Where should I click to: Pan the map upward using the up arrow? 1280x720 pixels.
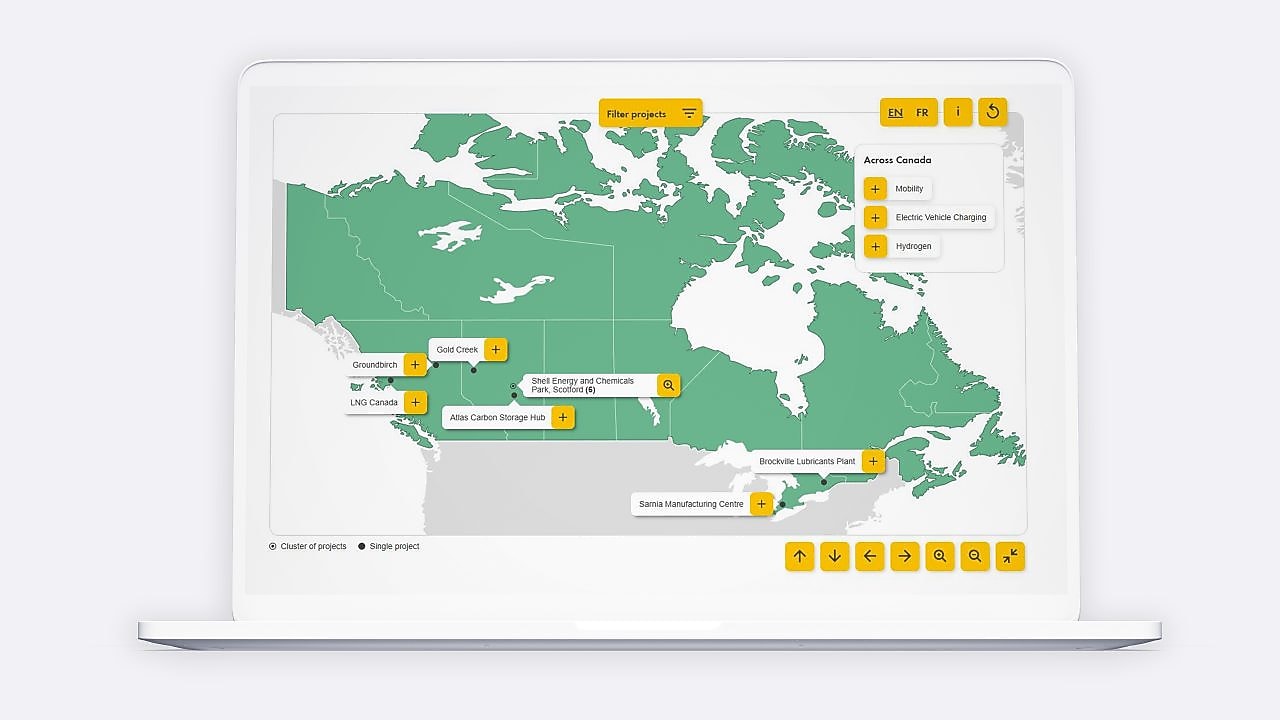coord(798,555)
